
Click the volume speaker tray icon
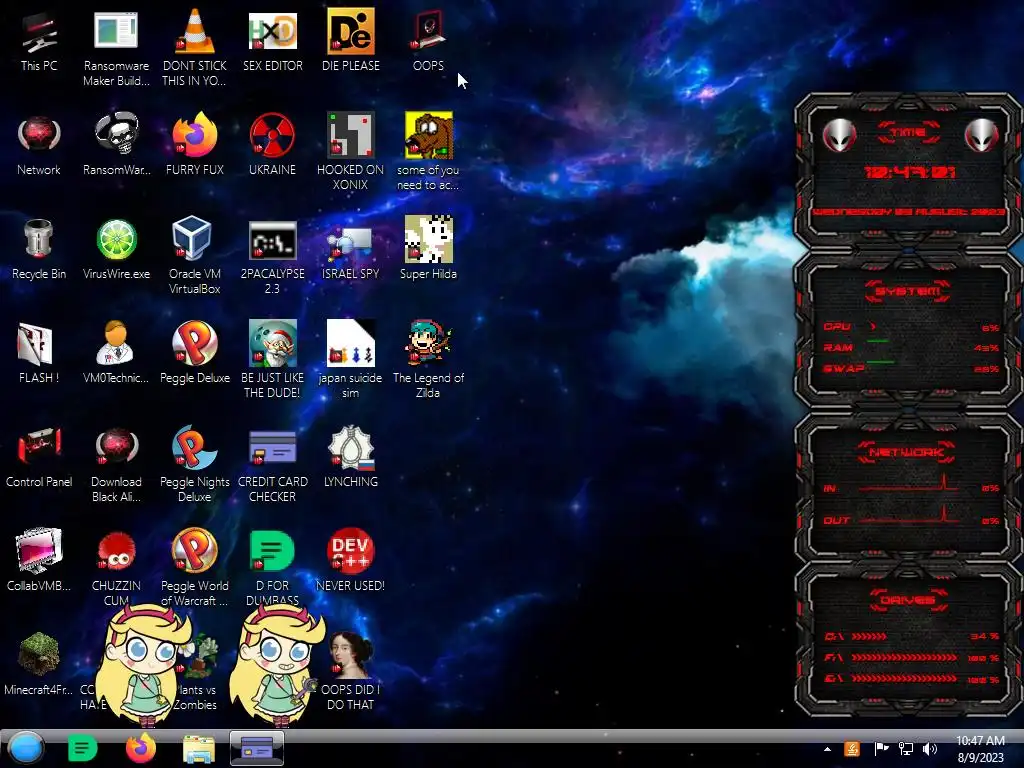click(930, 749)
